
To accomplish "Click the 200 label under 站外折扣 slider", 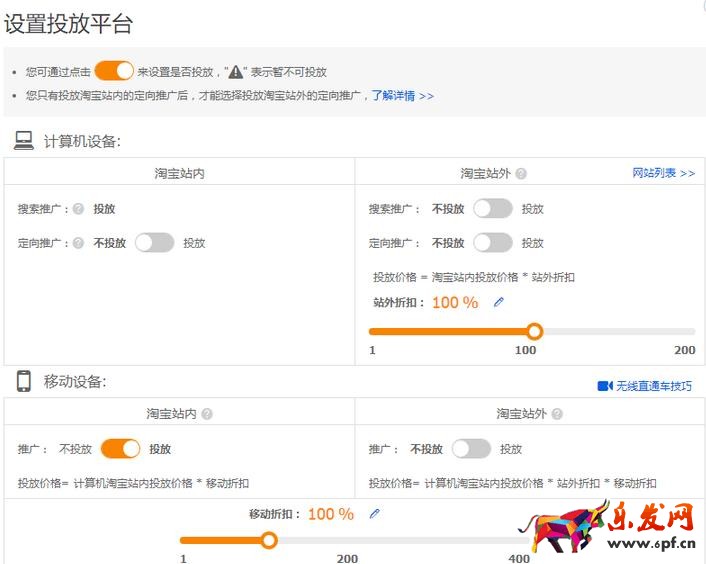I will (685, 350).
